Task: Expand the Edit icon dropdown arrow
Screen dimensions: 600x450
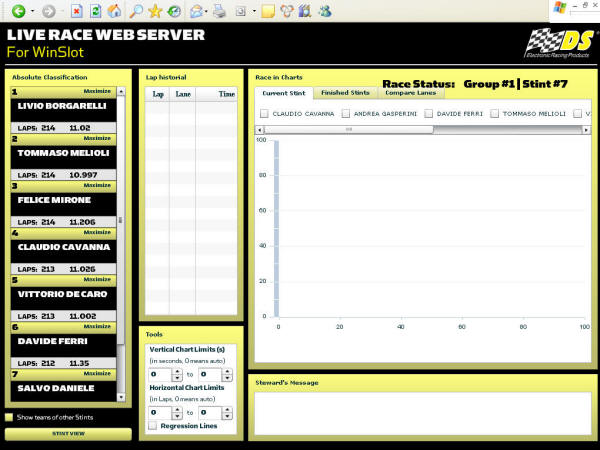Action: click(x=254, y=11)
